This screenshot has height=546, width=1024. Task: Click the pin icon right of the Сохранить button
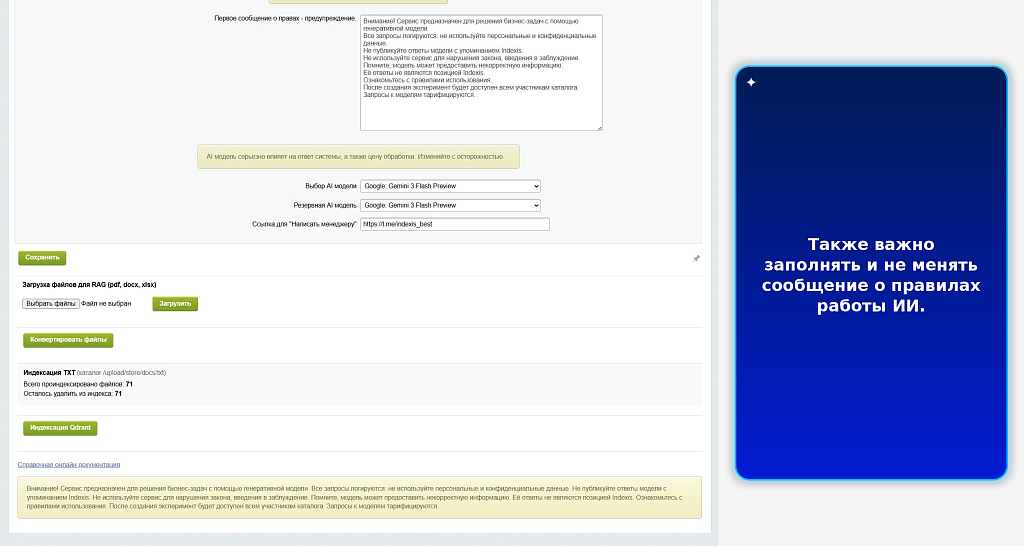point(696,259)
